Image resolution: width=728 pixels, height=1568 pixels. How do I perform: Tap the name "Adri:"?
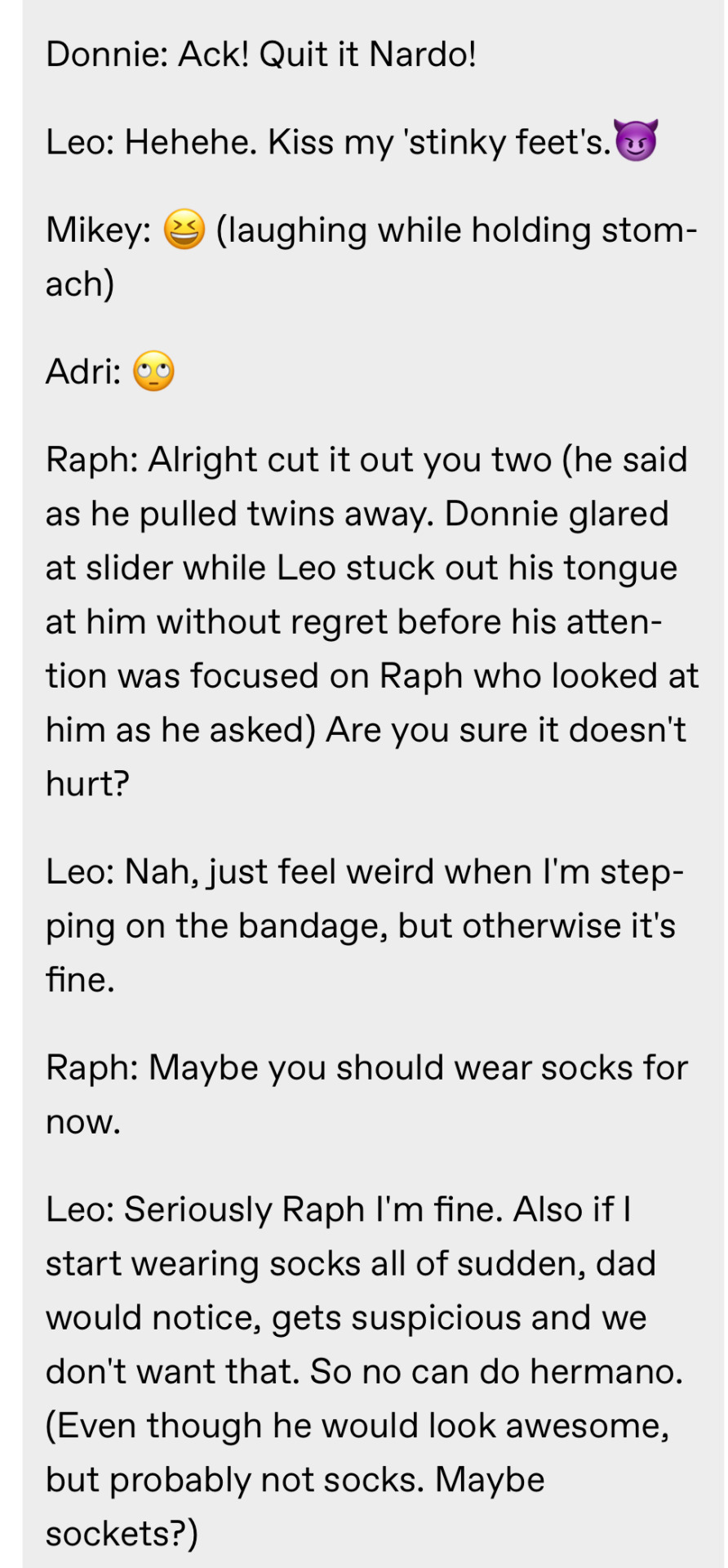point(83,372)
